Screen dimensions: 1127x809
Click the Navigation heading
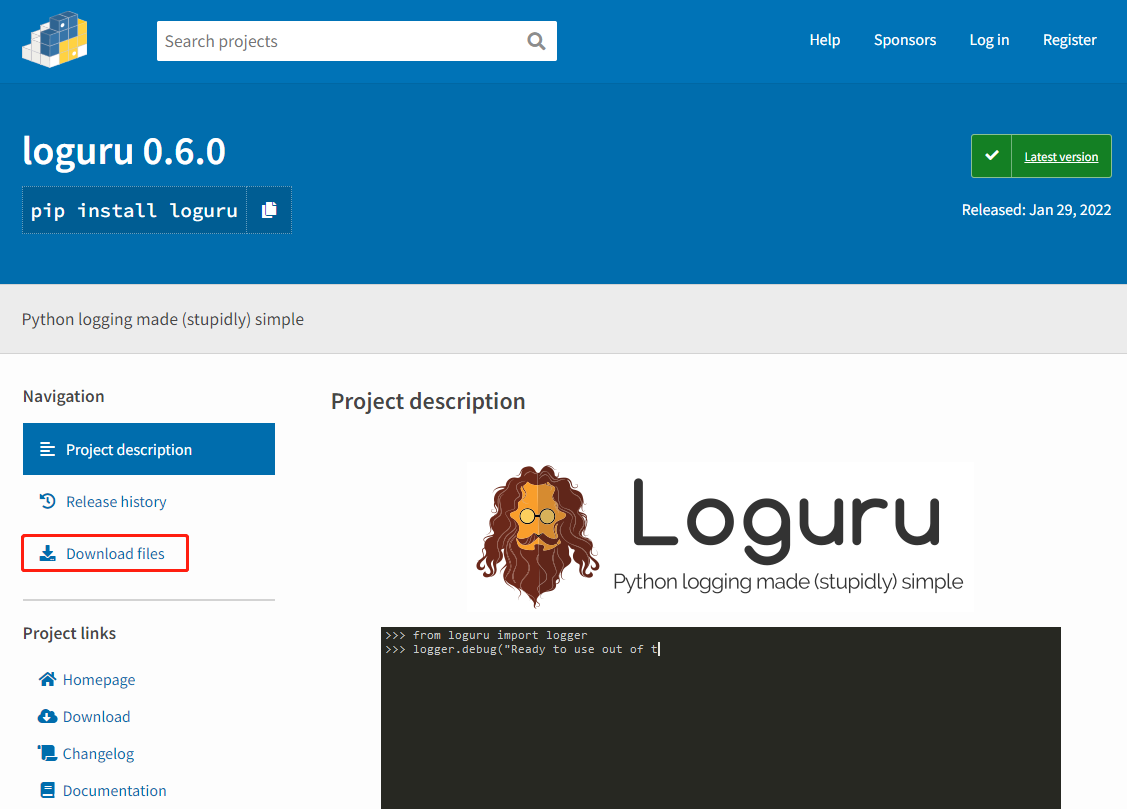[x=63, y=397]
